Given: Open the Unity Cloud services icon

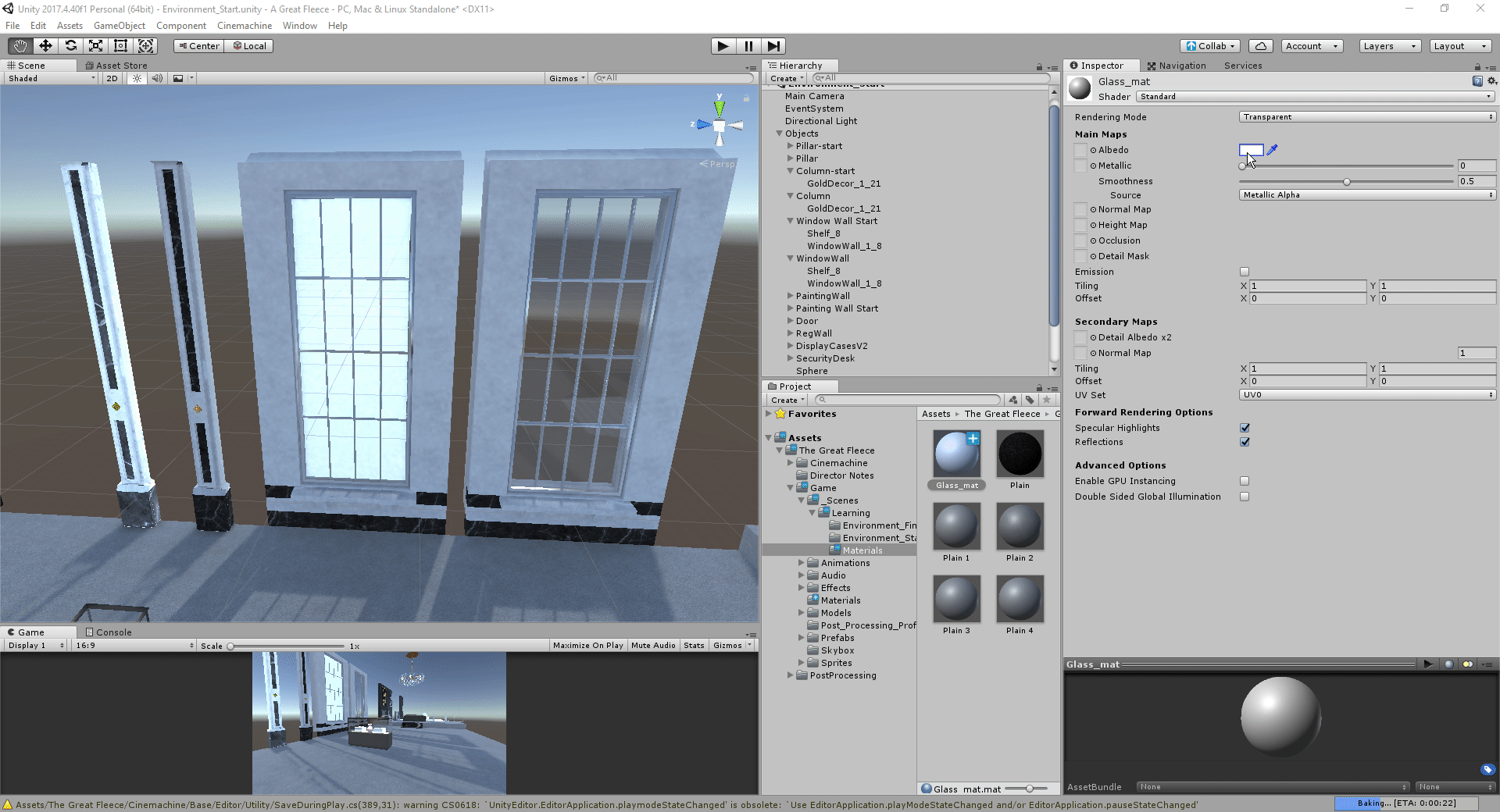Looking at the screenshot, I should (x=1260, y=46).
